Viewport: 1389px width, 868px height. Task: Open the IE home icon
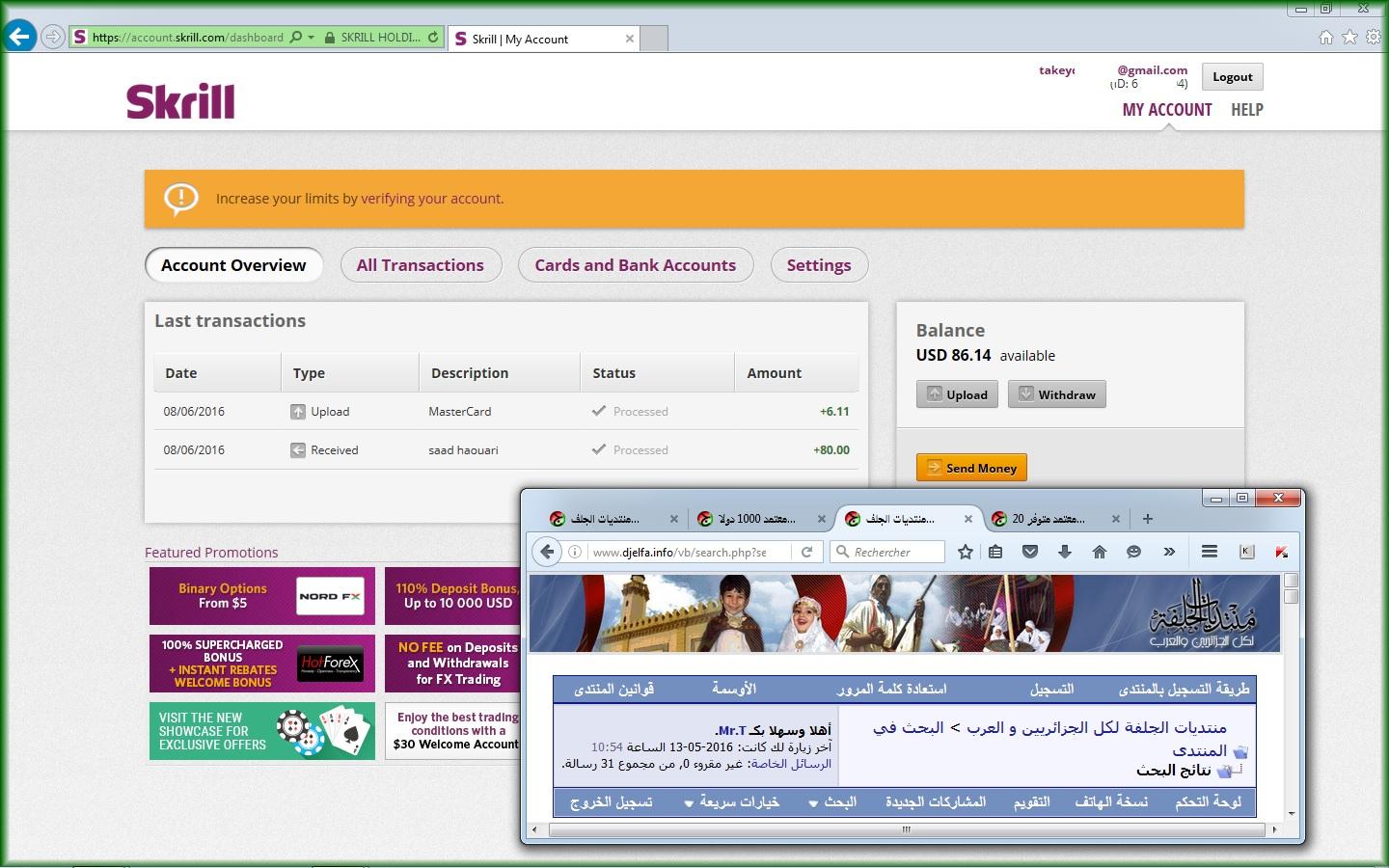1326,37
